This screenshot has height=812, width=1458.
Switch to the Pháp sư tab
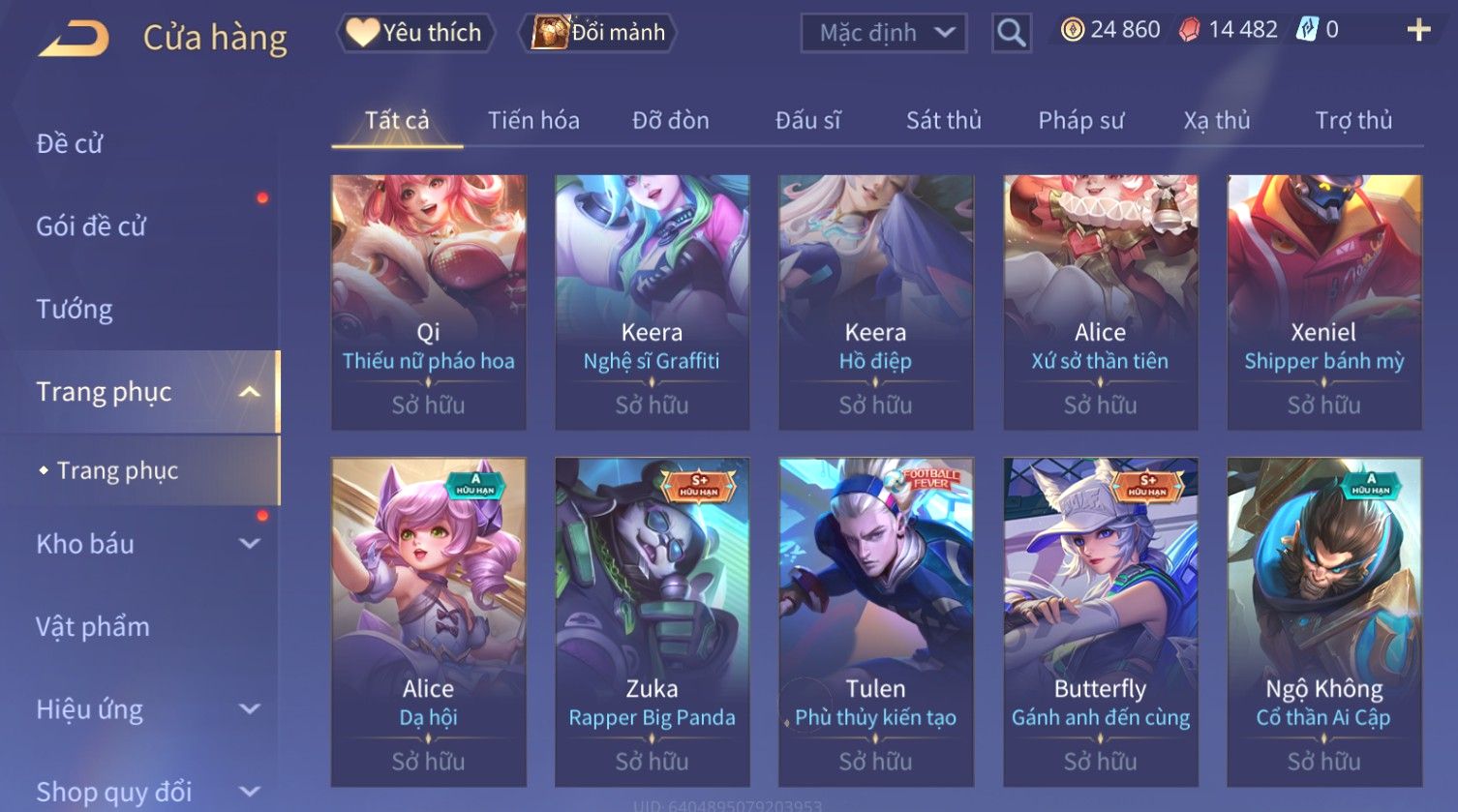[x=1080, y=120]
